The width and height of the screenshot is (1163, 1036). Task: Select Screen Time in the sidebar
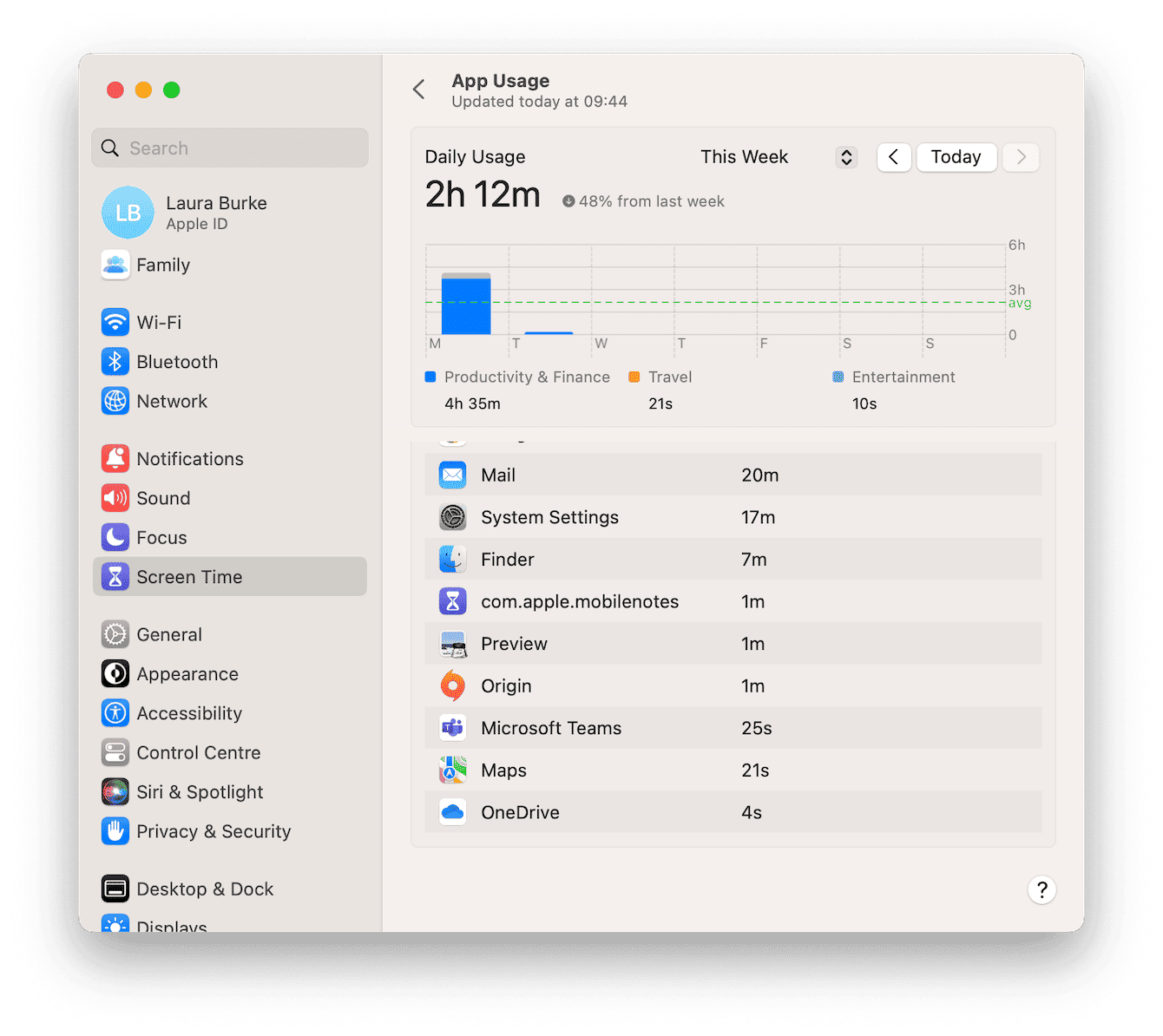click(189, 576)
